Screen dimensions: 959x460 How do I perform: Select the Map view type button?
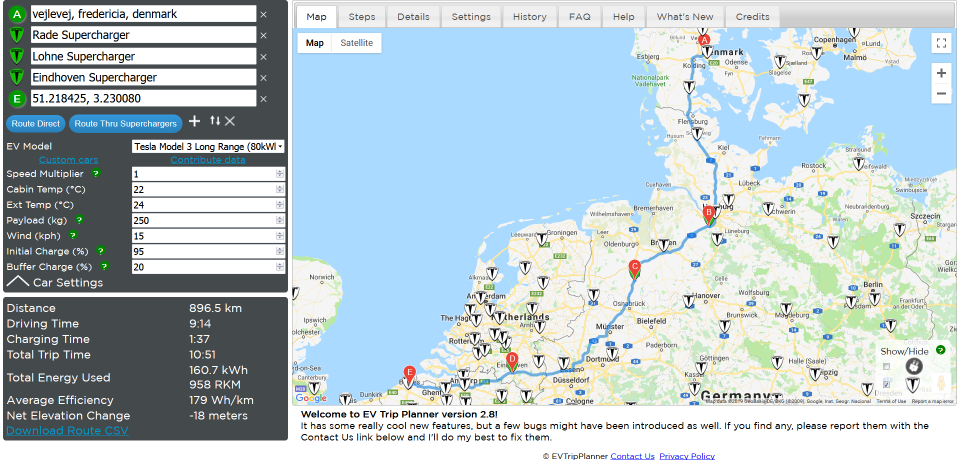(x=314, y=43)
